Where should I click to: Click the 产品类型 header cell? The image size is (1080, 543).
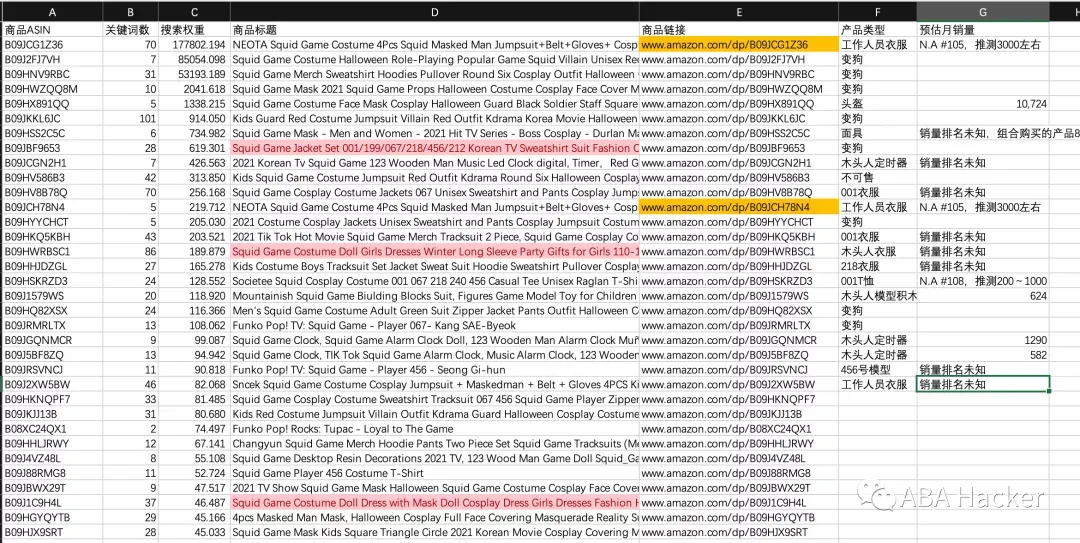878,30
